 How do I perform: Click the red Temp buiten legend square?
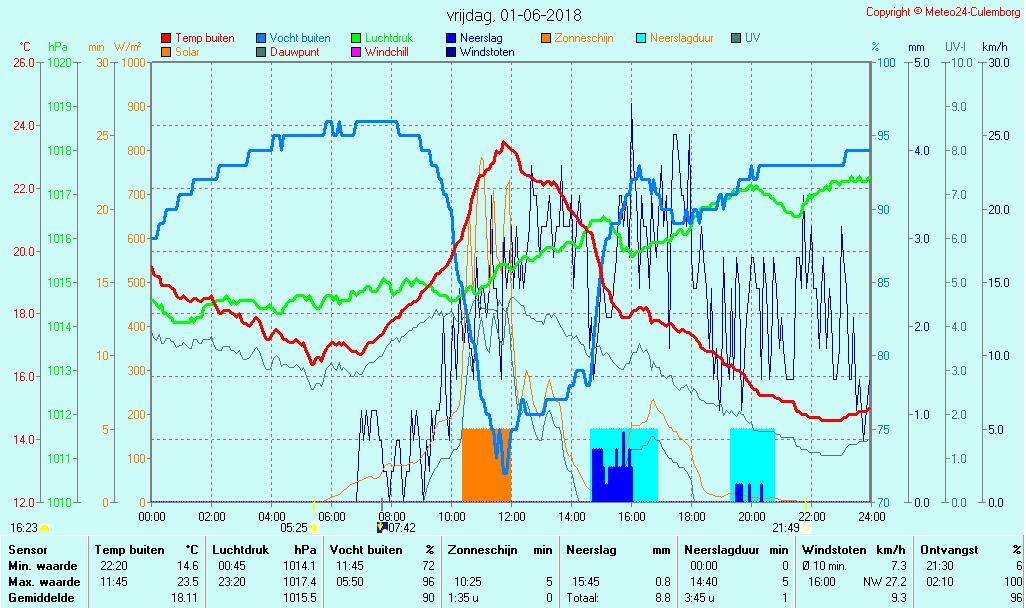[x=166, y=38]
